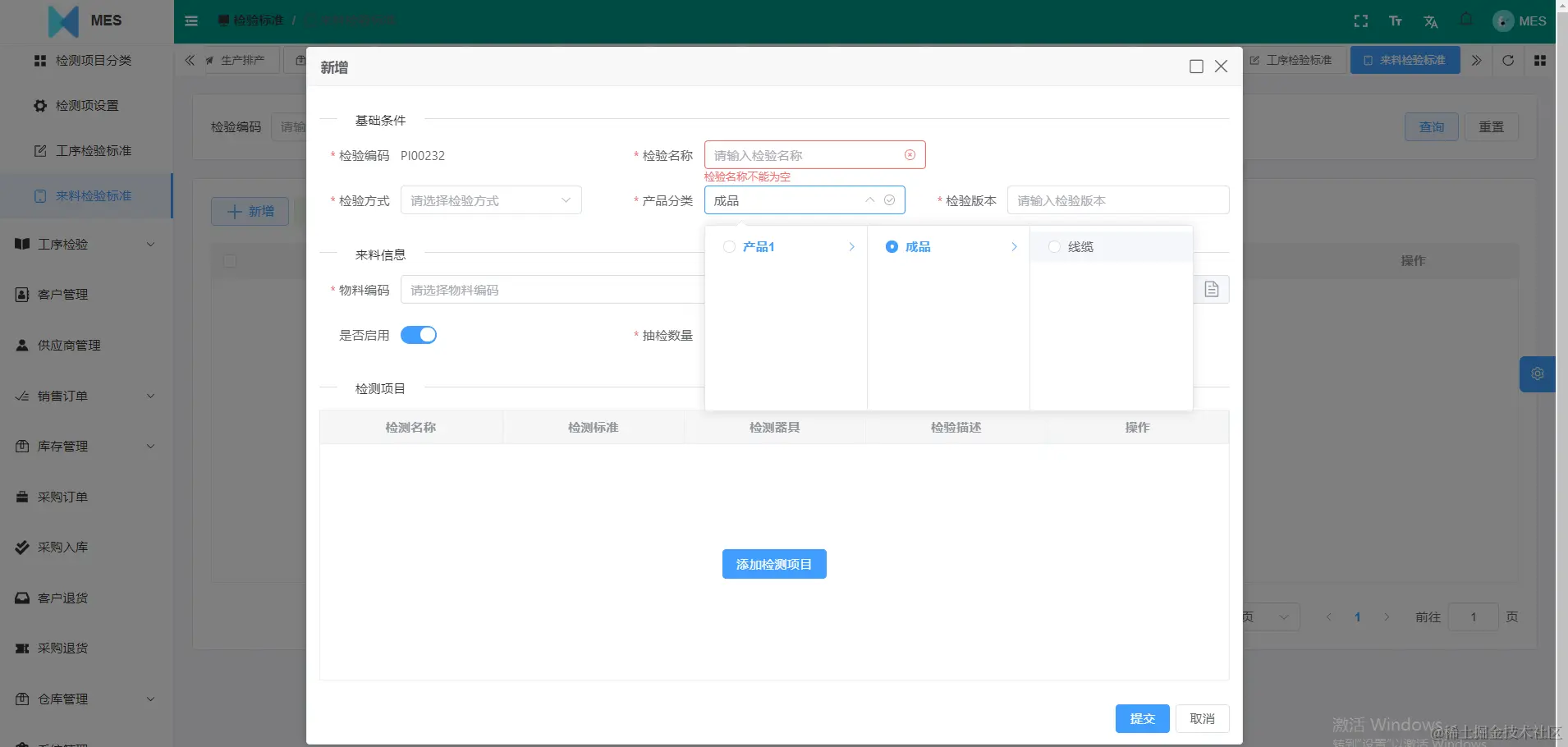Select the 来料检验标准 tab in tab bar
The width and height of the screenshot is (1568, 747).
click(1405, 60)
